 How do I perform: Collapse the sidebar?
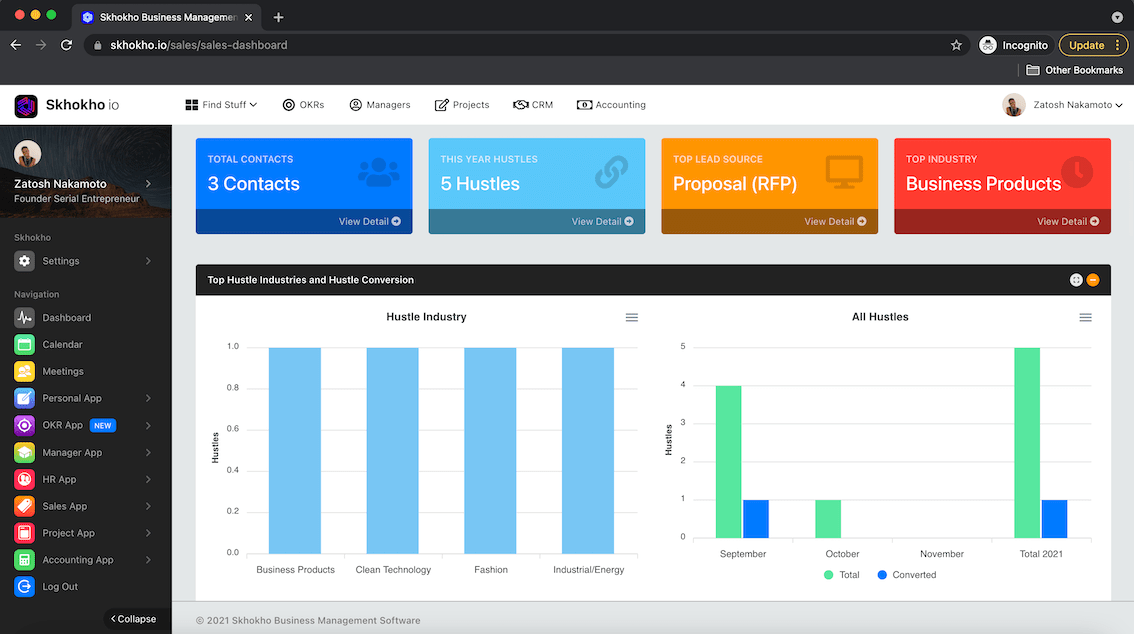coord(134,619)
